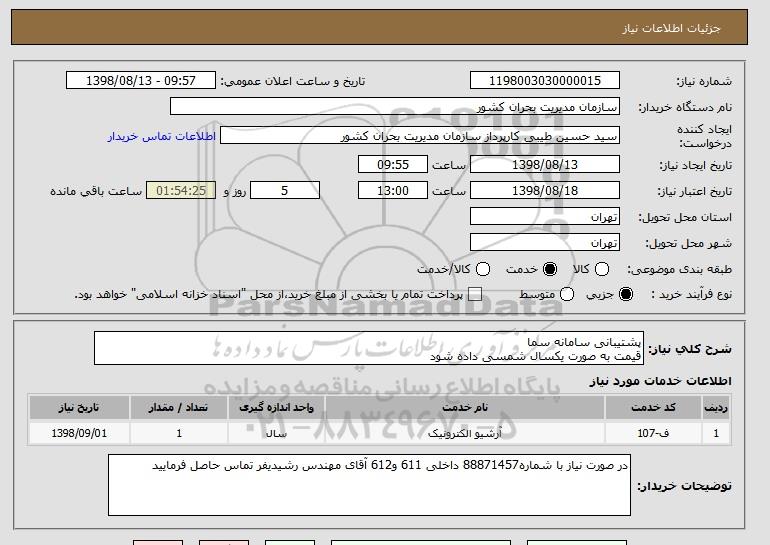Click need date cell 1398/09/01
This screenshot has height=545, width=770.
point(79,433)
